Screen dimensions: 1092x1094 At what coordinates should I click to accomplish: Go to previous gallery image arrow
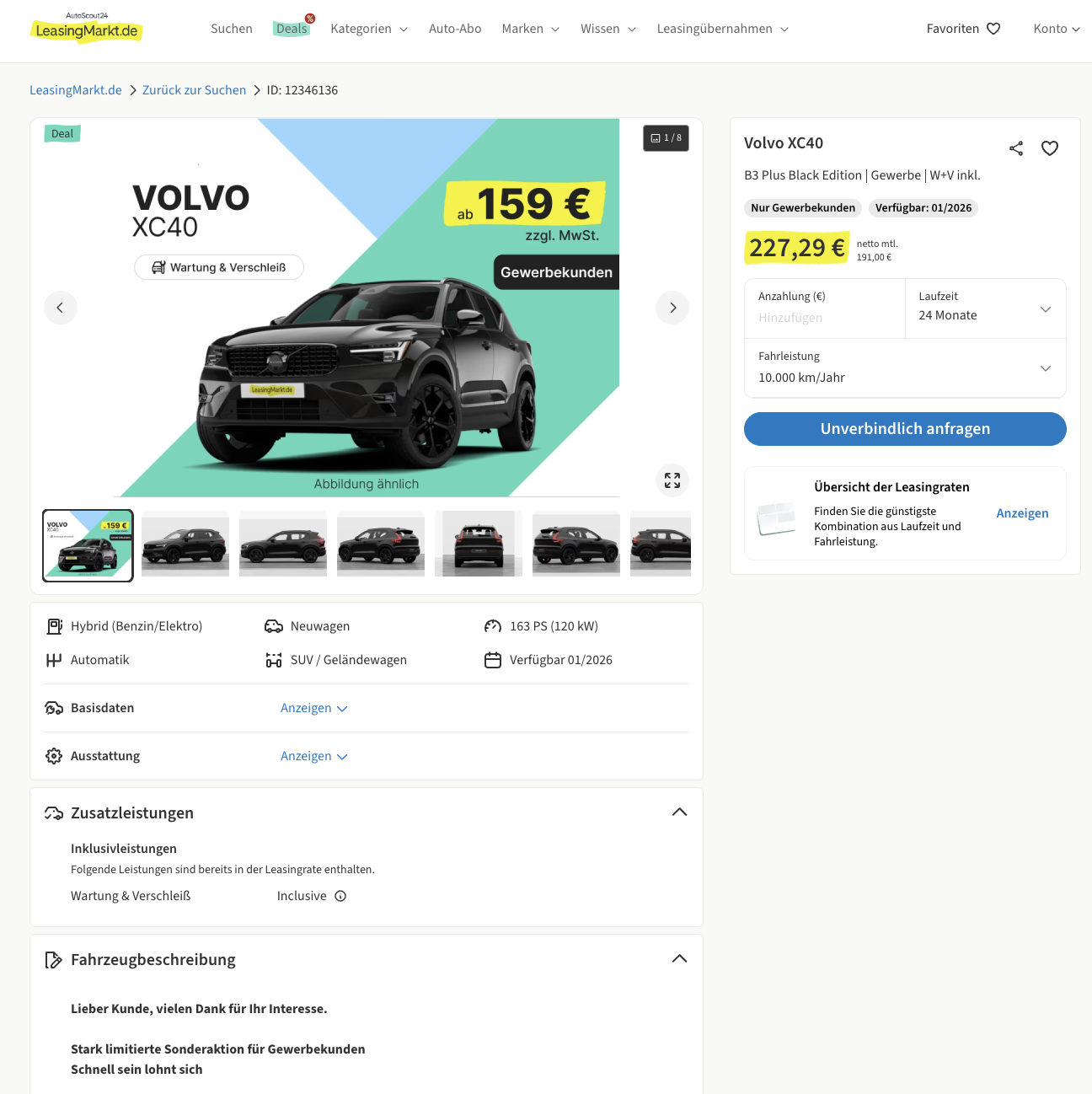tap(61, 308)
